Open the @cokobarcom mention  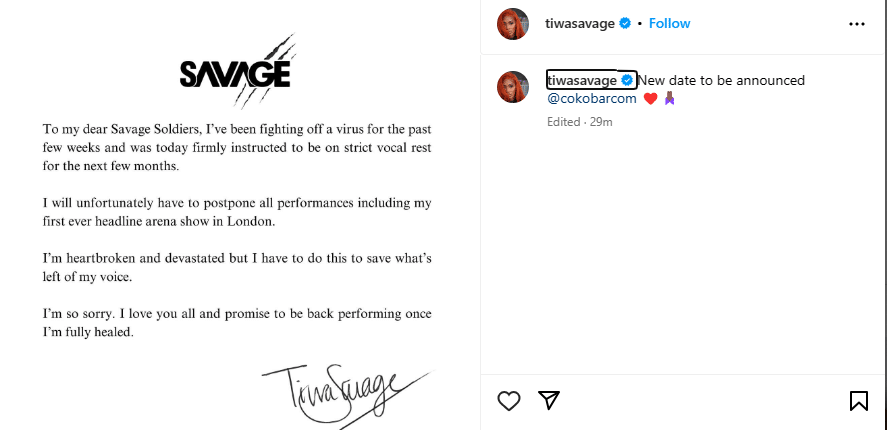592,99
